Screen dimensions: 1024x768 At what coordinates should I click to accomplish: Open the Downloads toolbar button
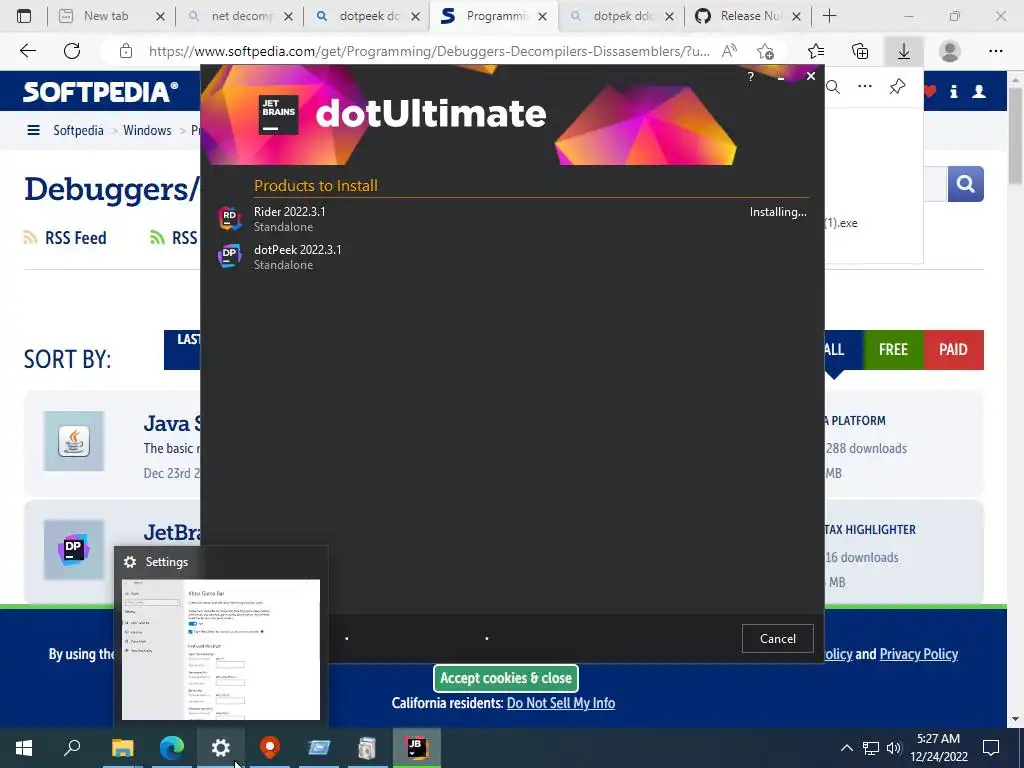[904, 51]
